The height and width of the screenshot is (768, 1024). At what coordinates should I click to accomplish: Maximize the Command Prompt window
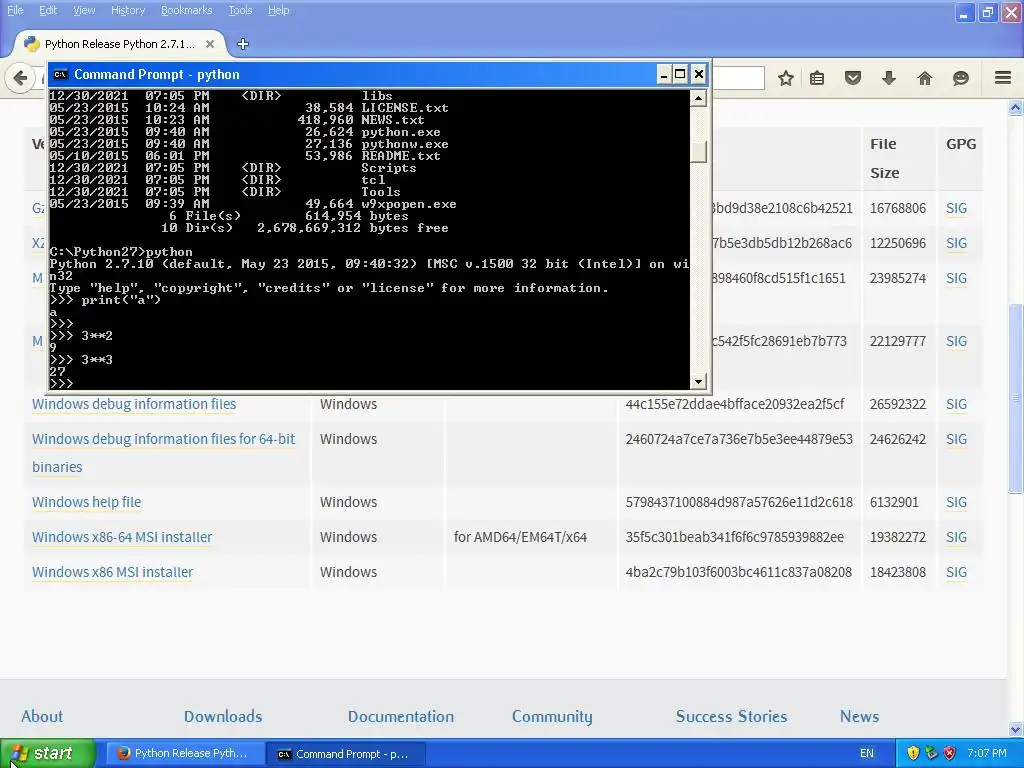(x=680, y=74)
